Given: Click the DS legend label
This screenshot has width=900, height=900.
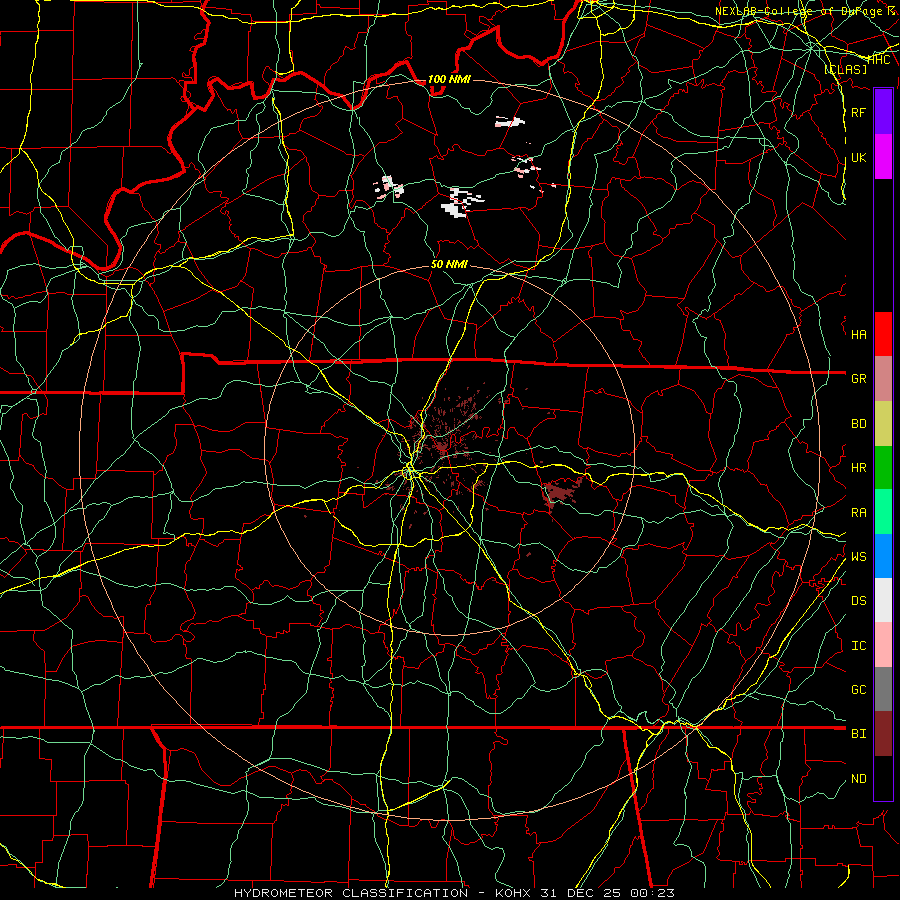Looking at the screenshot, I should 859,601.
